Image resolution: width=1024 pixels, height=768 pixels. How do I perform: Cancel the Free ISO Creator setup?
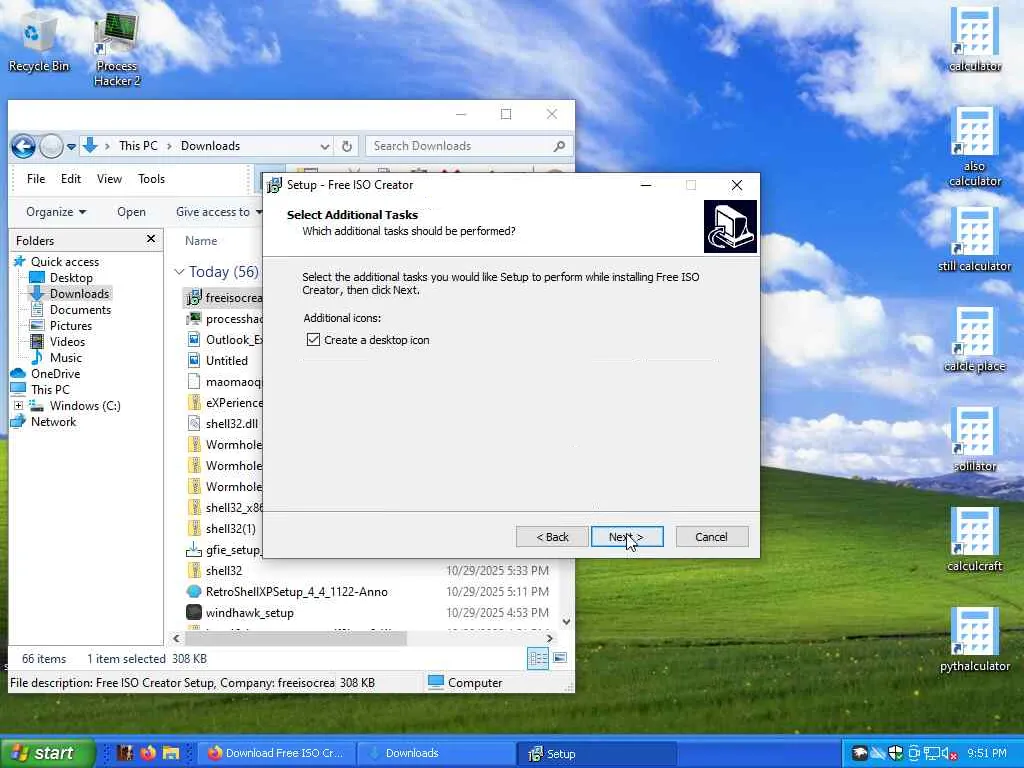pyautogui.click(x=712, y=537)
